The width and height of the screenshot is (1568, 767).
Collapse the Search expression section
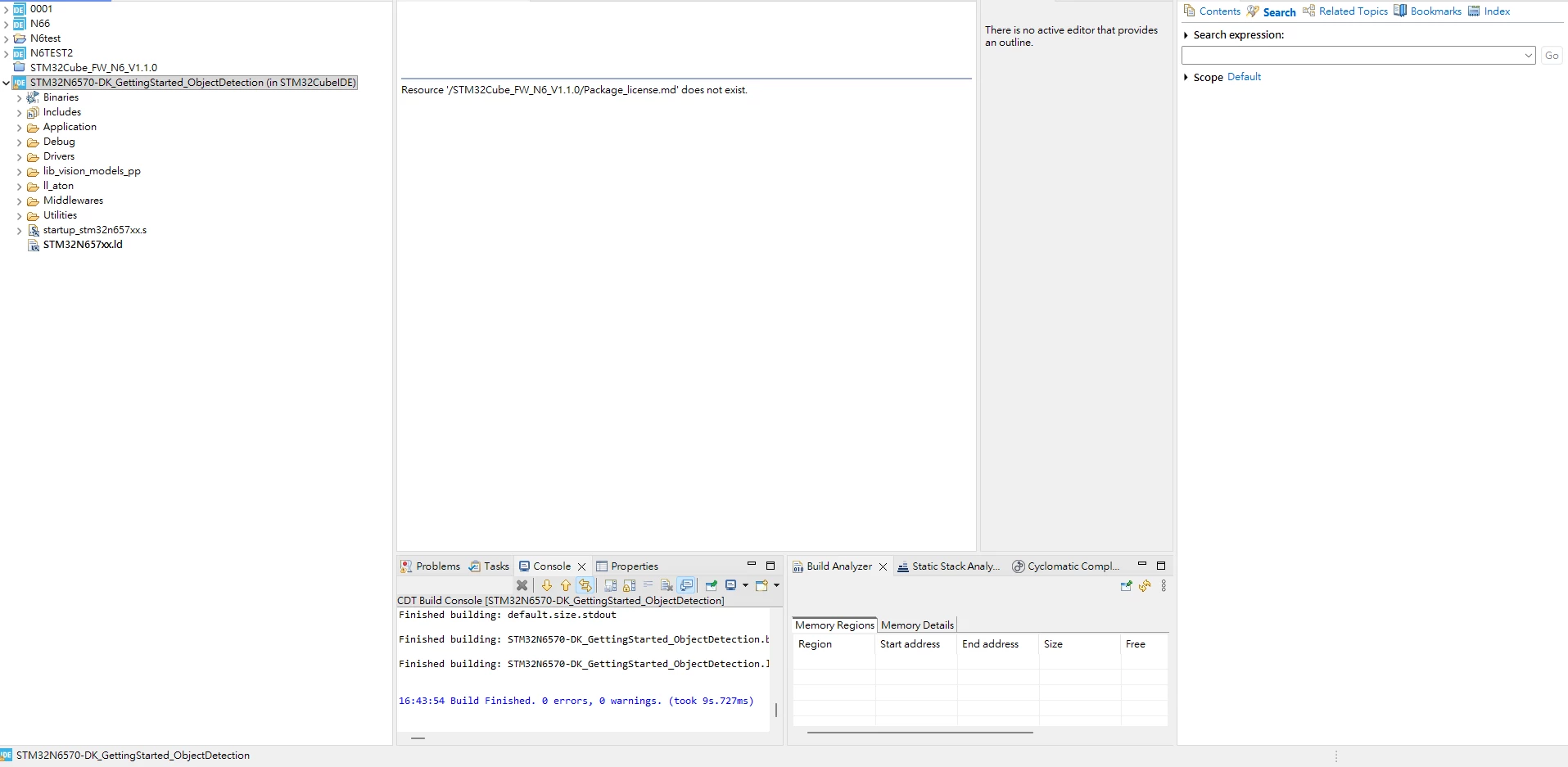1186,35
